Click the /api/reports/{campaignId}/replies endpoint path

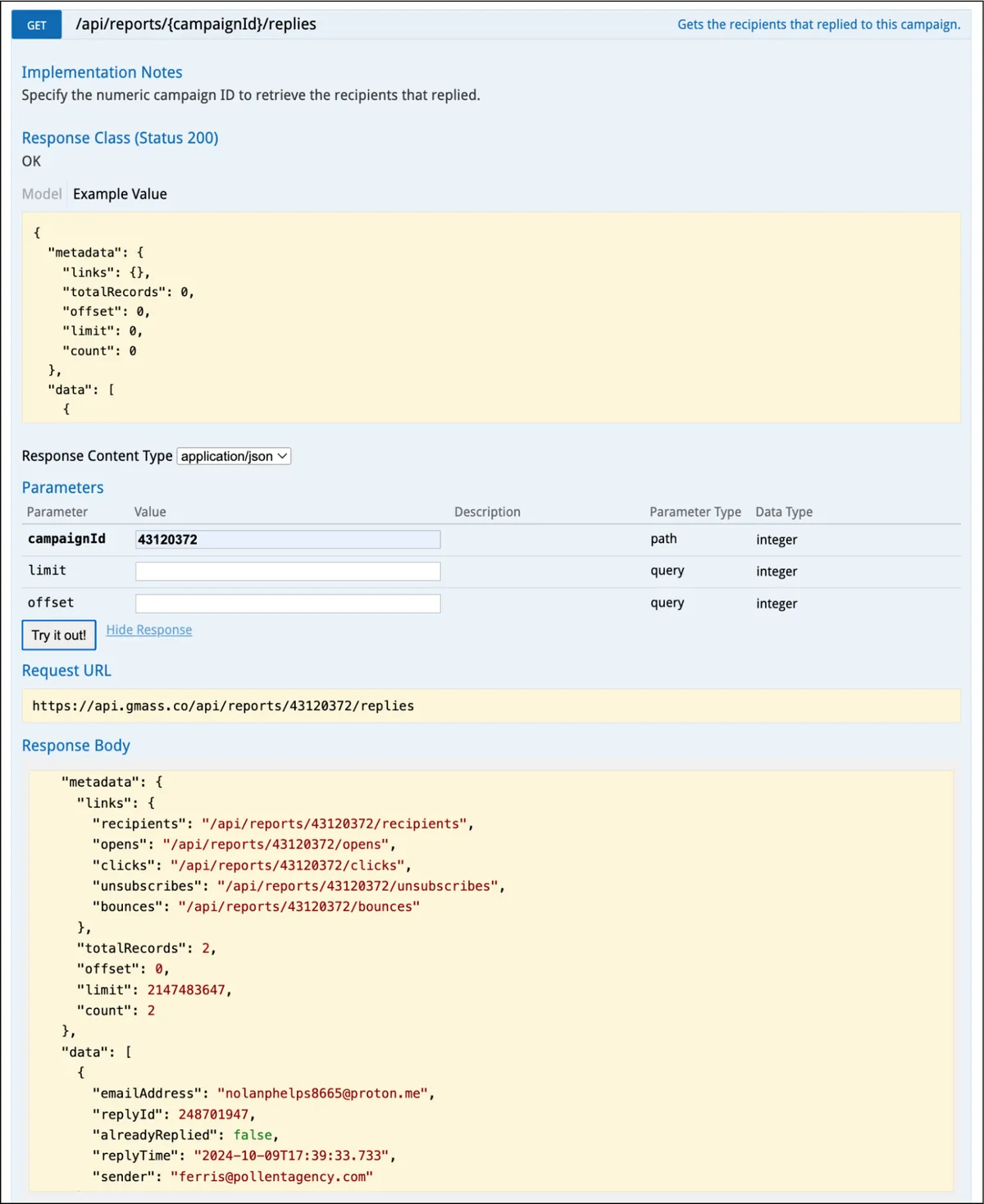pyautogui.click(x=196, y=24)
